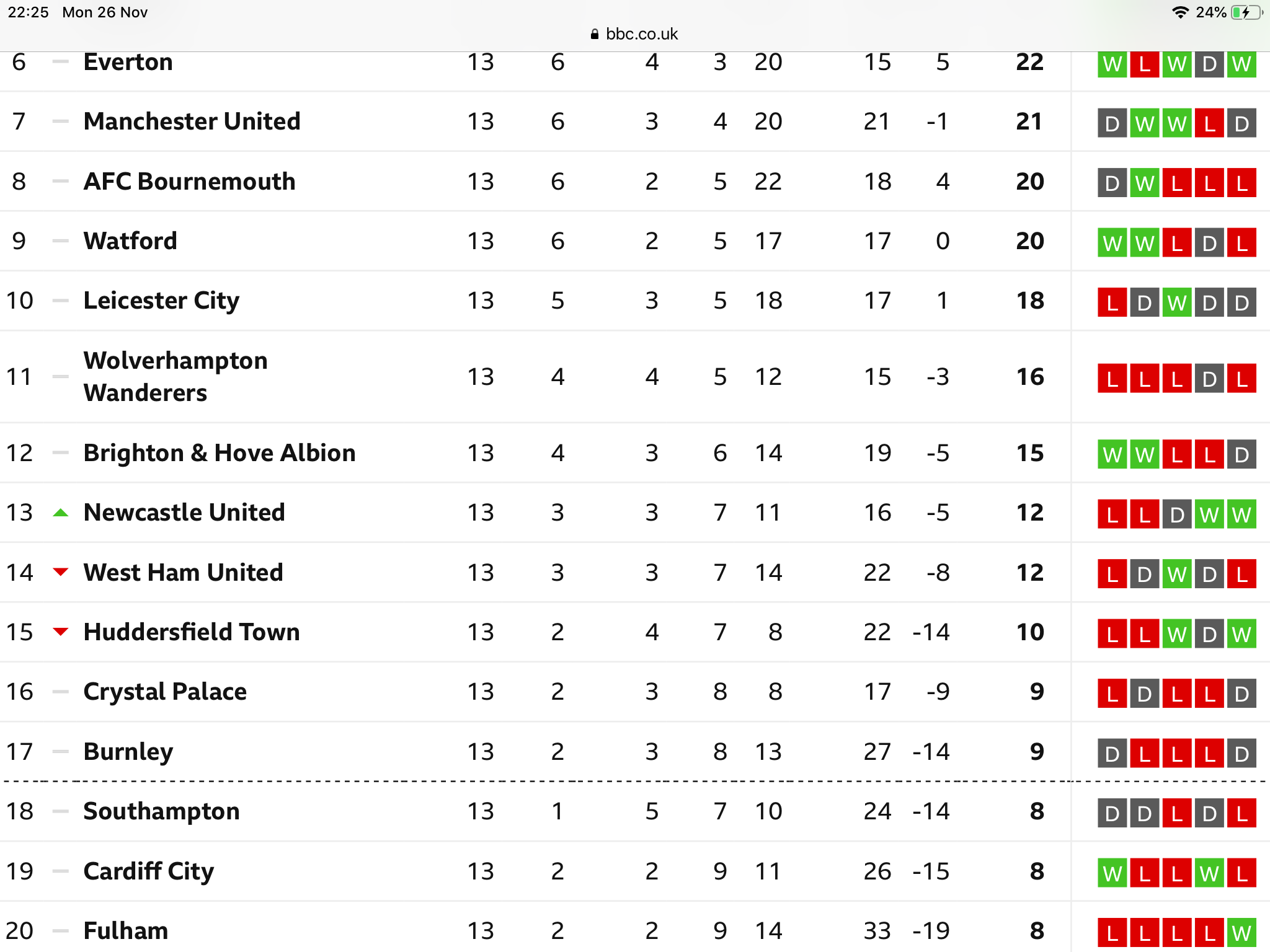Tap the Wi-Fi icon in status bar
This screenshot has width=1270, height=952.
click(x=1181, y=12)
